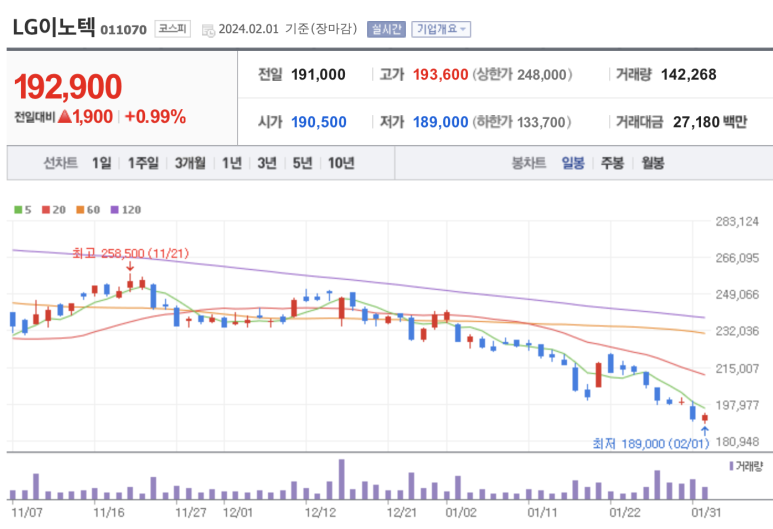This screenshot has height=529, width=773.
Task: Click the LG이노텍 stock name
Action: tap(53, 27)
